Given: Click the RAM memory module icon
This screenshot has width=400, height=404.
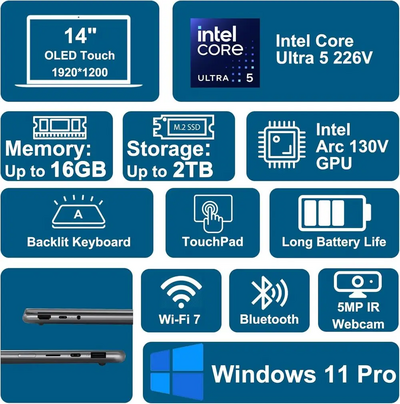Looking at the screenshot, I should (60, 127).
